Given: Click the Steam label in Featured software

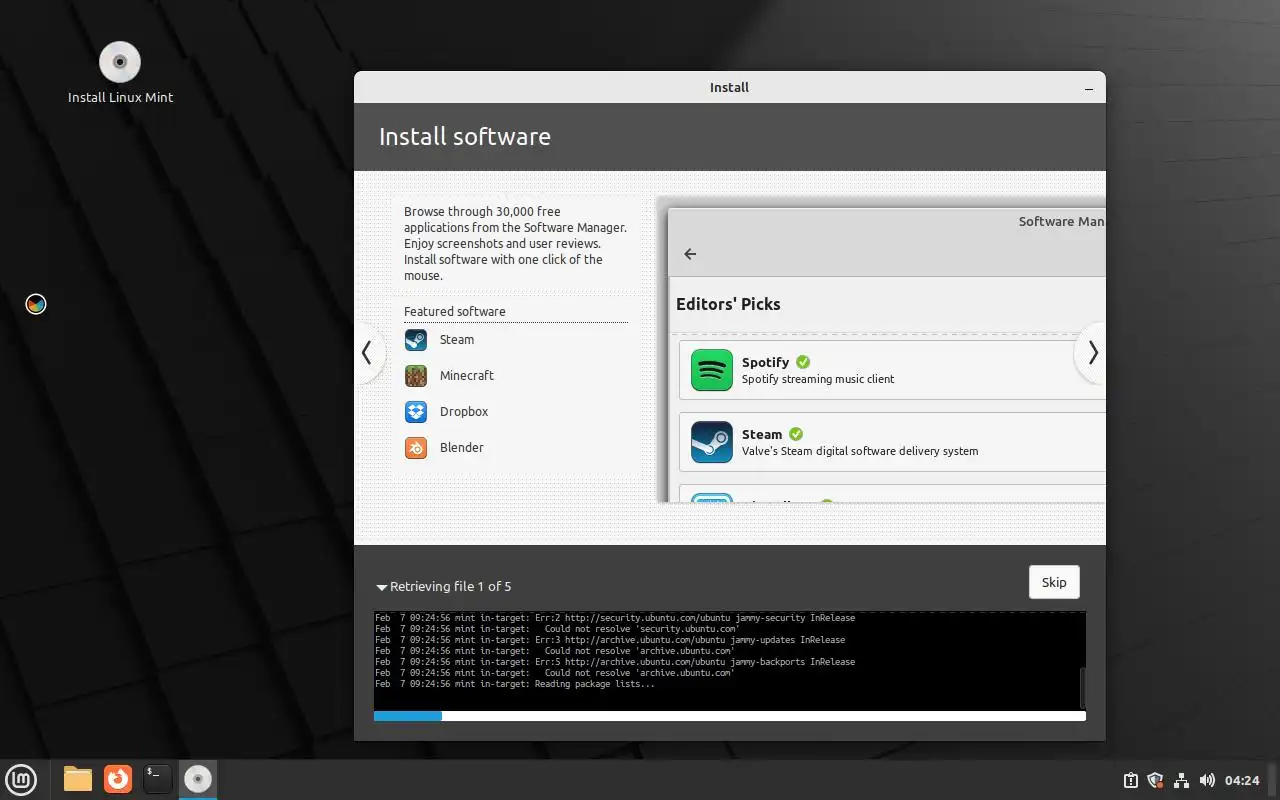Looking at the screenshot, I should click(457, 340).
